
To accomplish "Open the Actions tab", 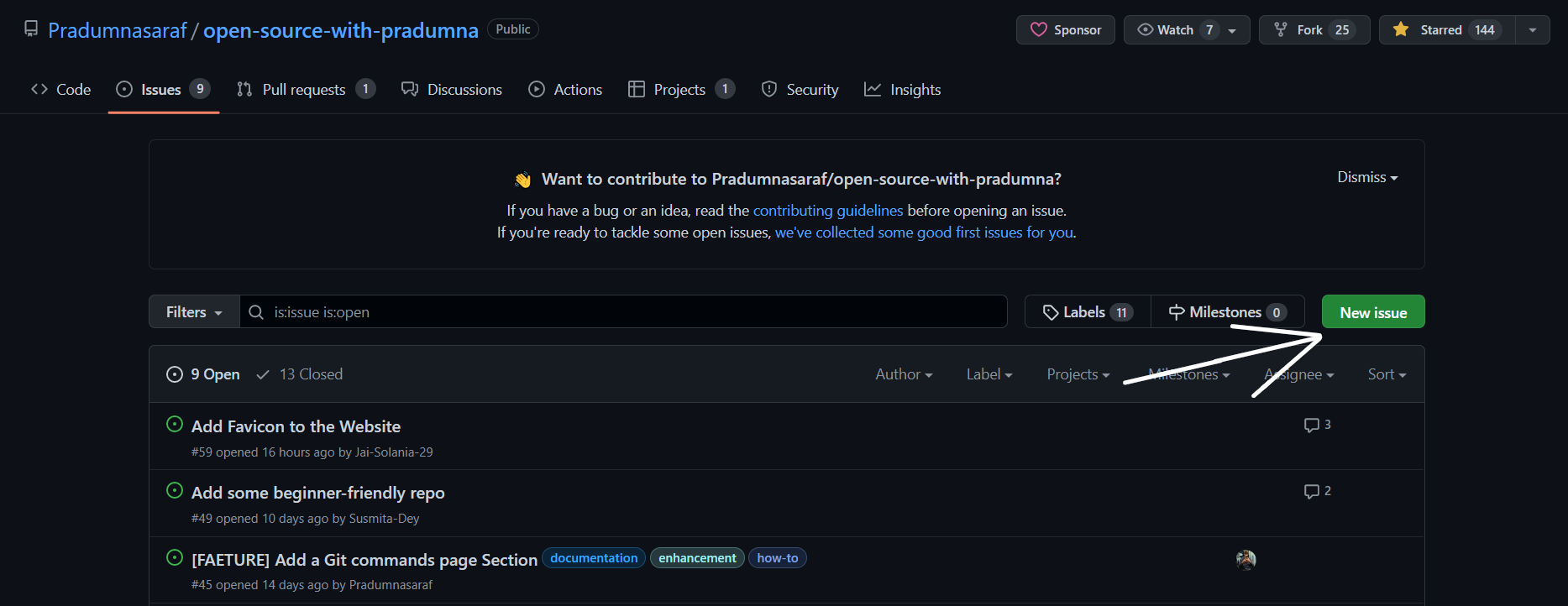I will coord(565,89).
